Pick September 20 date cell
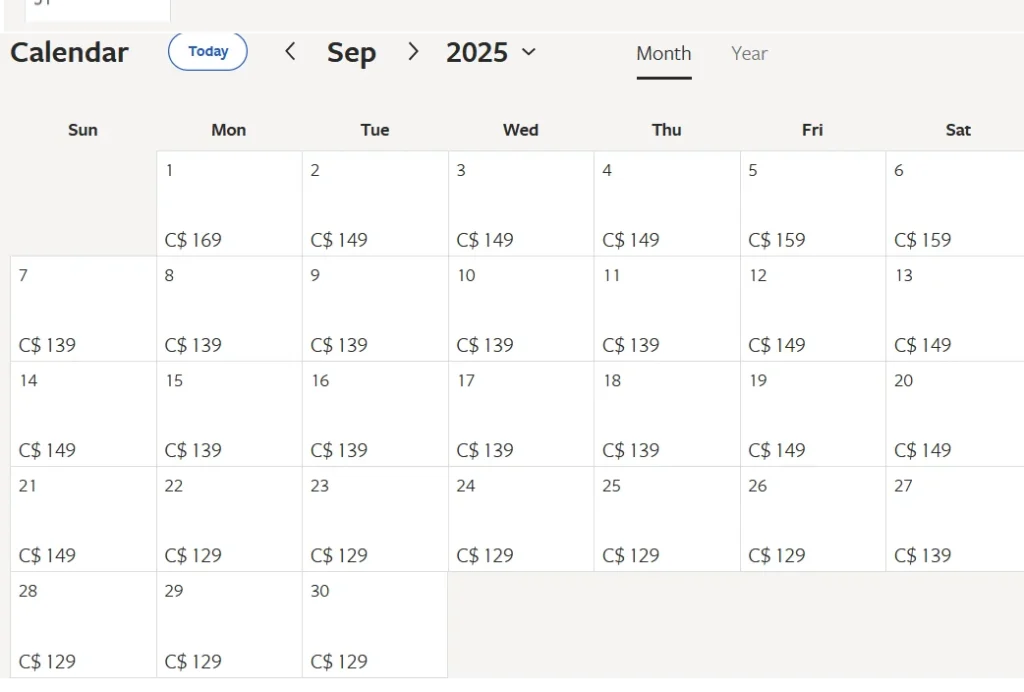 pos(955,414)
